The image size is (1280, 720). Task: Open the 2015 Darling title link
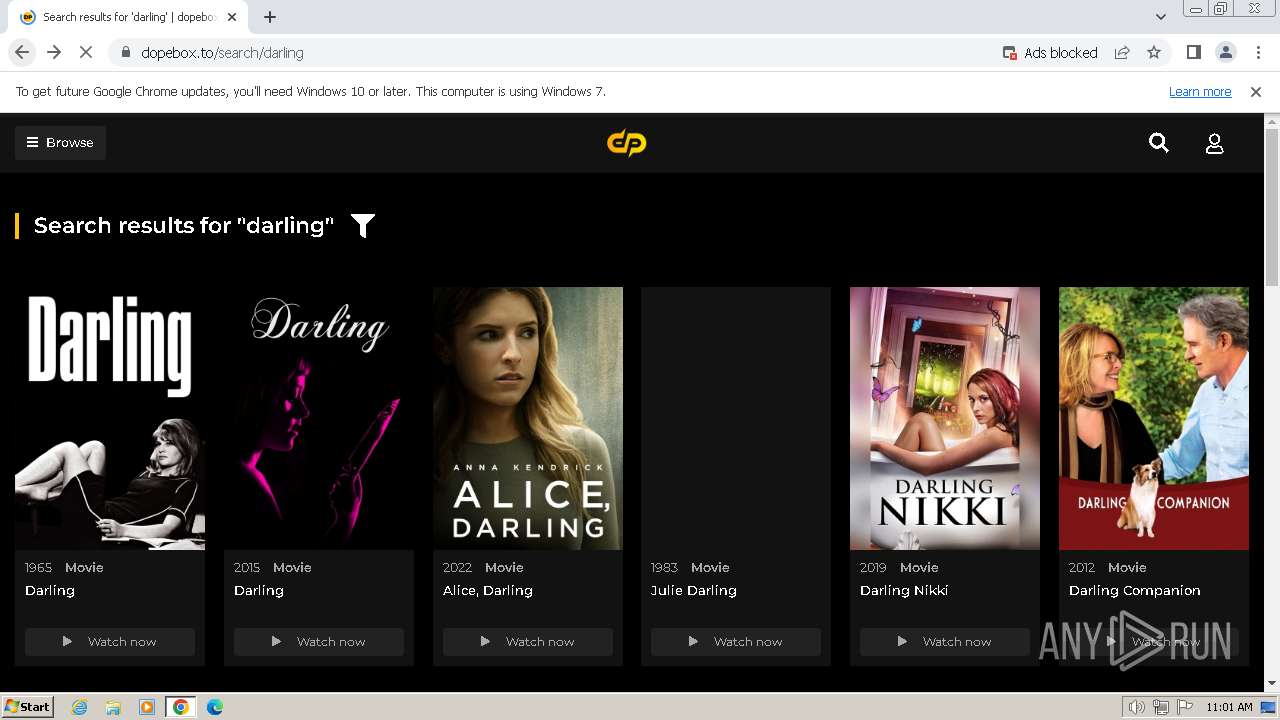(x=259, y=591)
